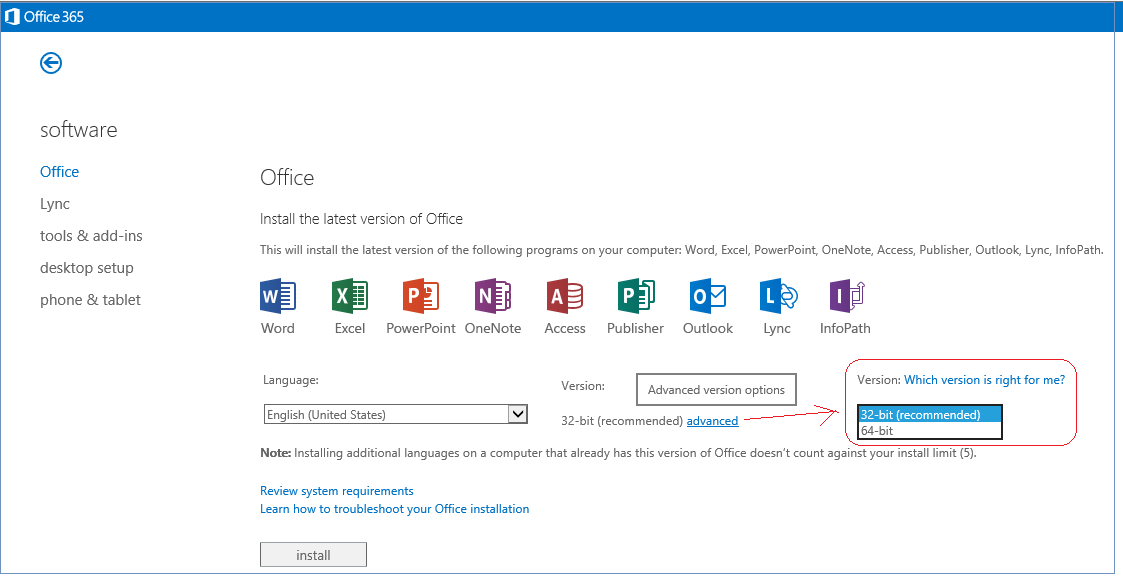This screenshot has height=580, width=1123.
Task: Choose the 64-bit version option
Action: coord(878,431)
